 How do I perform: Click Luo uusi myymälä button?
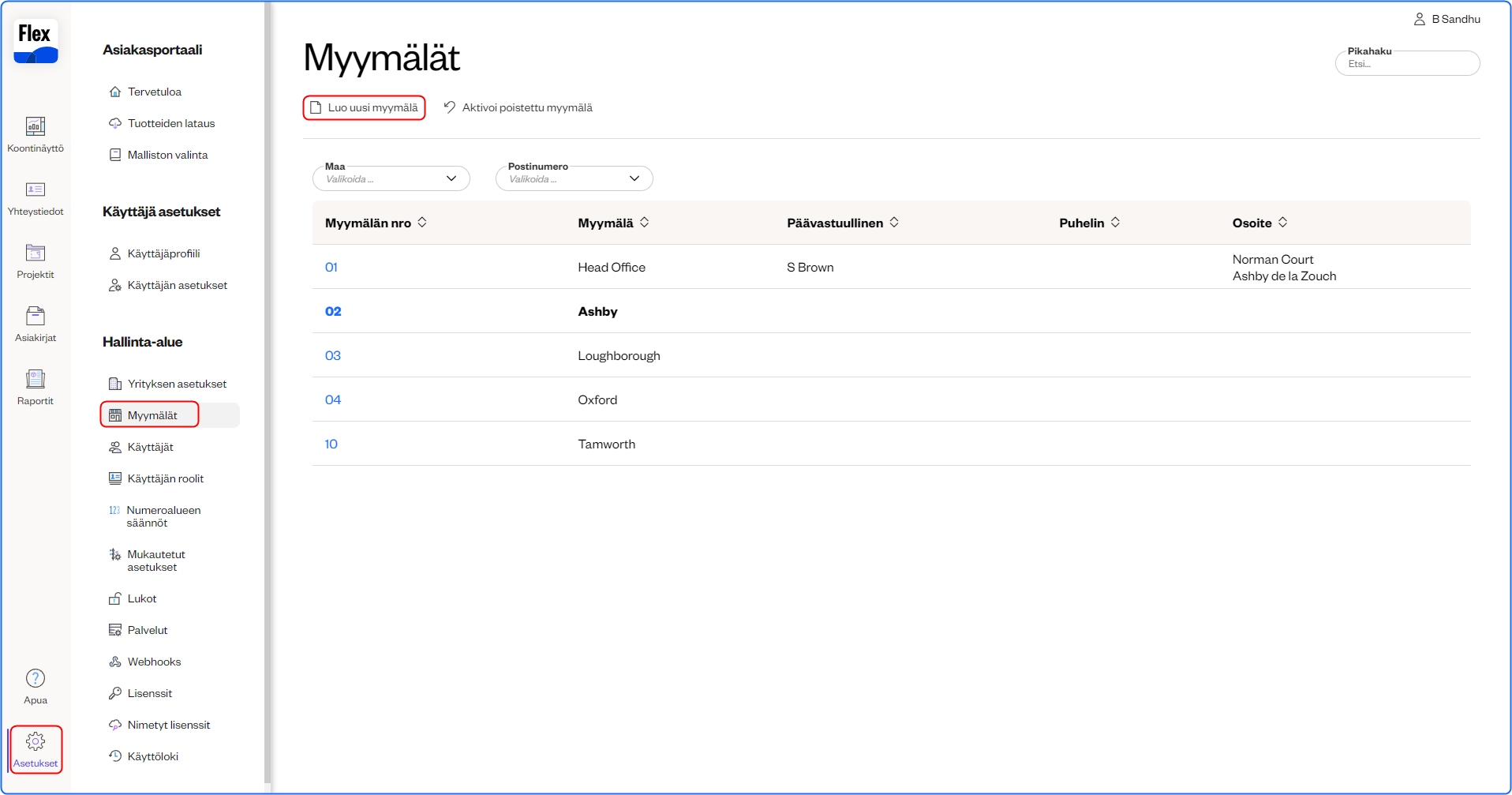pyautogui.click(x=365, y=108)
